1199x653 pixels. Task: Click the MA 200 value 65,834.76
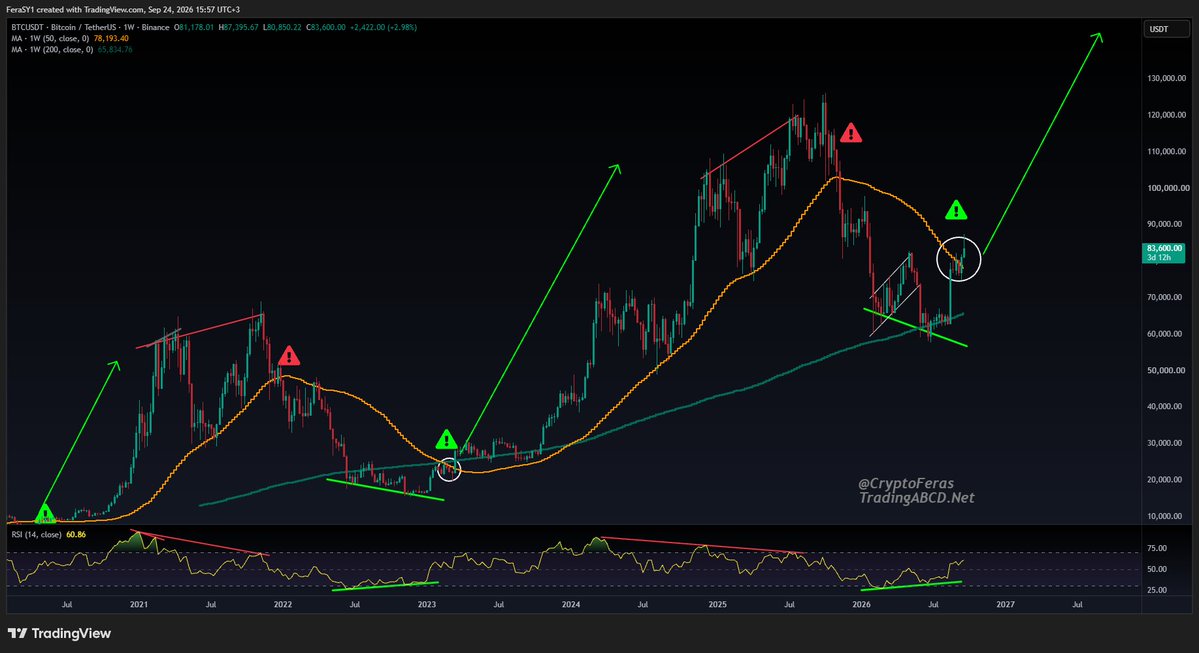pyautogui.click(x=115, y=50)
